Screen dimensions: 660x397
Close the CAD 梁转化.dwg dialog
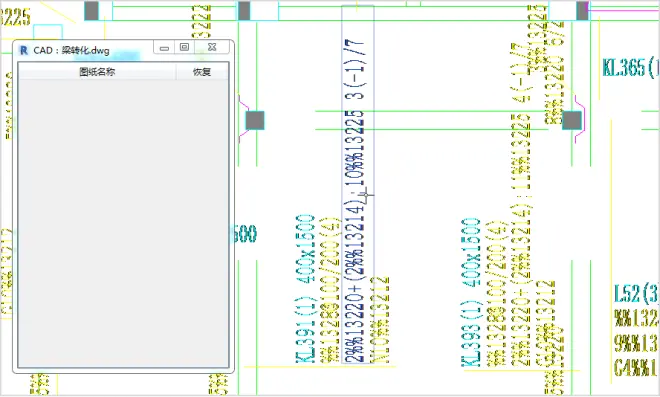pyautogui.click(x=212, y=47)
